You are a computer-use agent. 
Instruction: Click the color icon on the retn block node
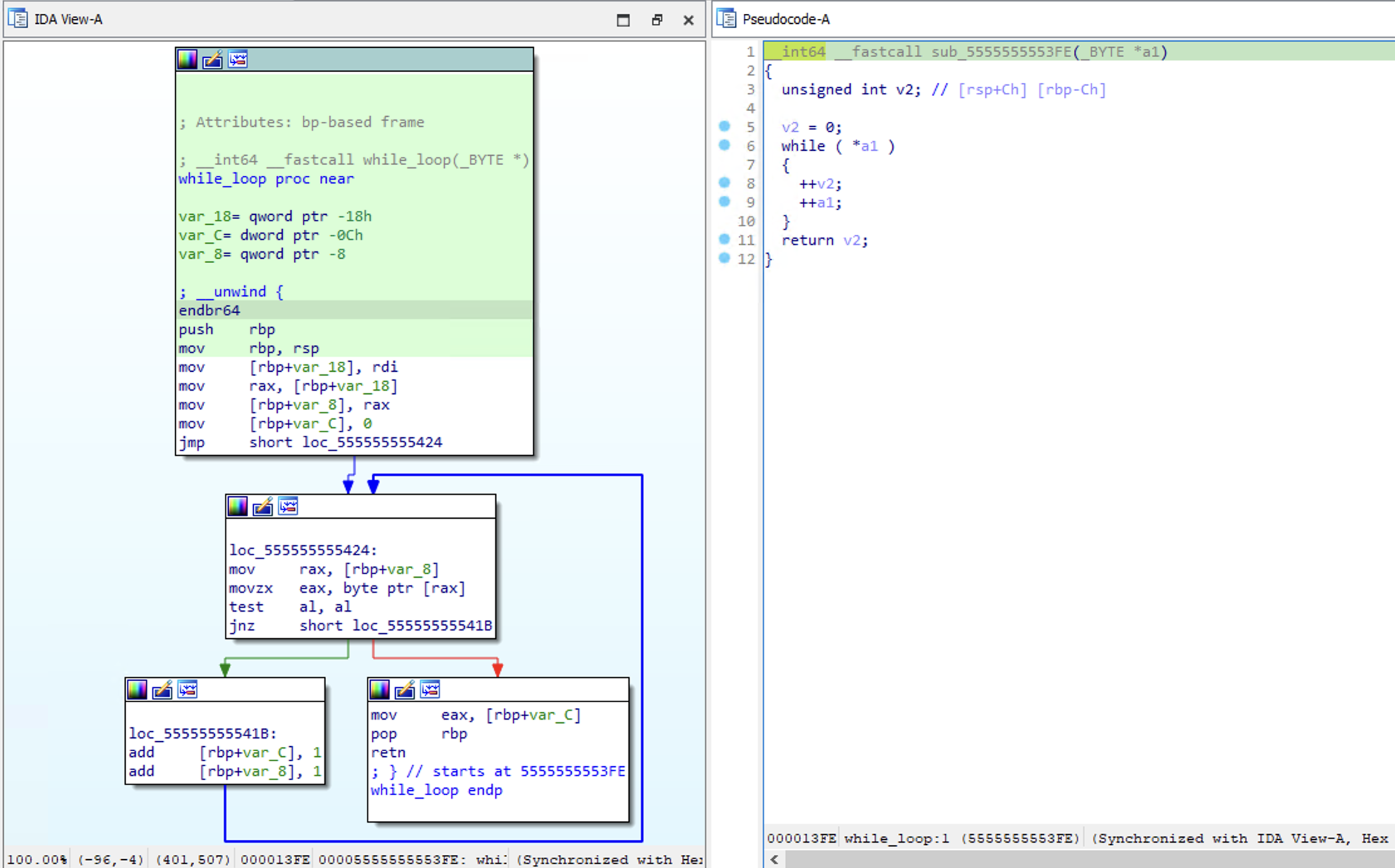(380, 690)
